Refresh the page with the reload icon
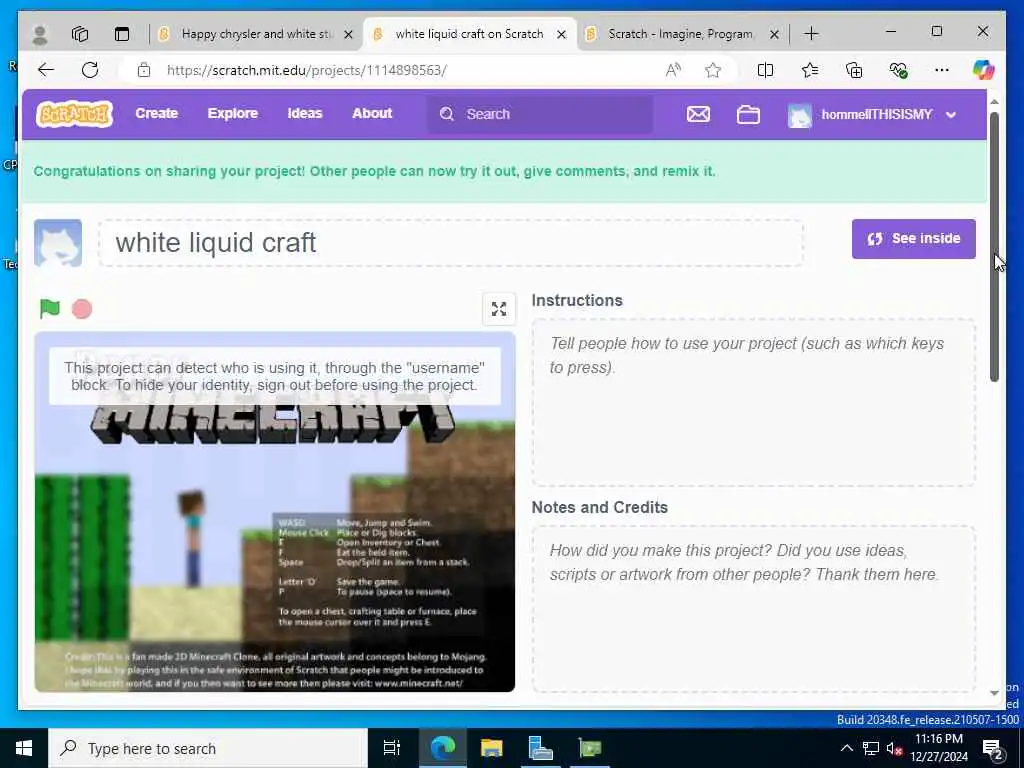 pyautogui.click(x=90, y=70)
